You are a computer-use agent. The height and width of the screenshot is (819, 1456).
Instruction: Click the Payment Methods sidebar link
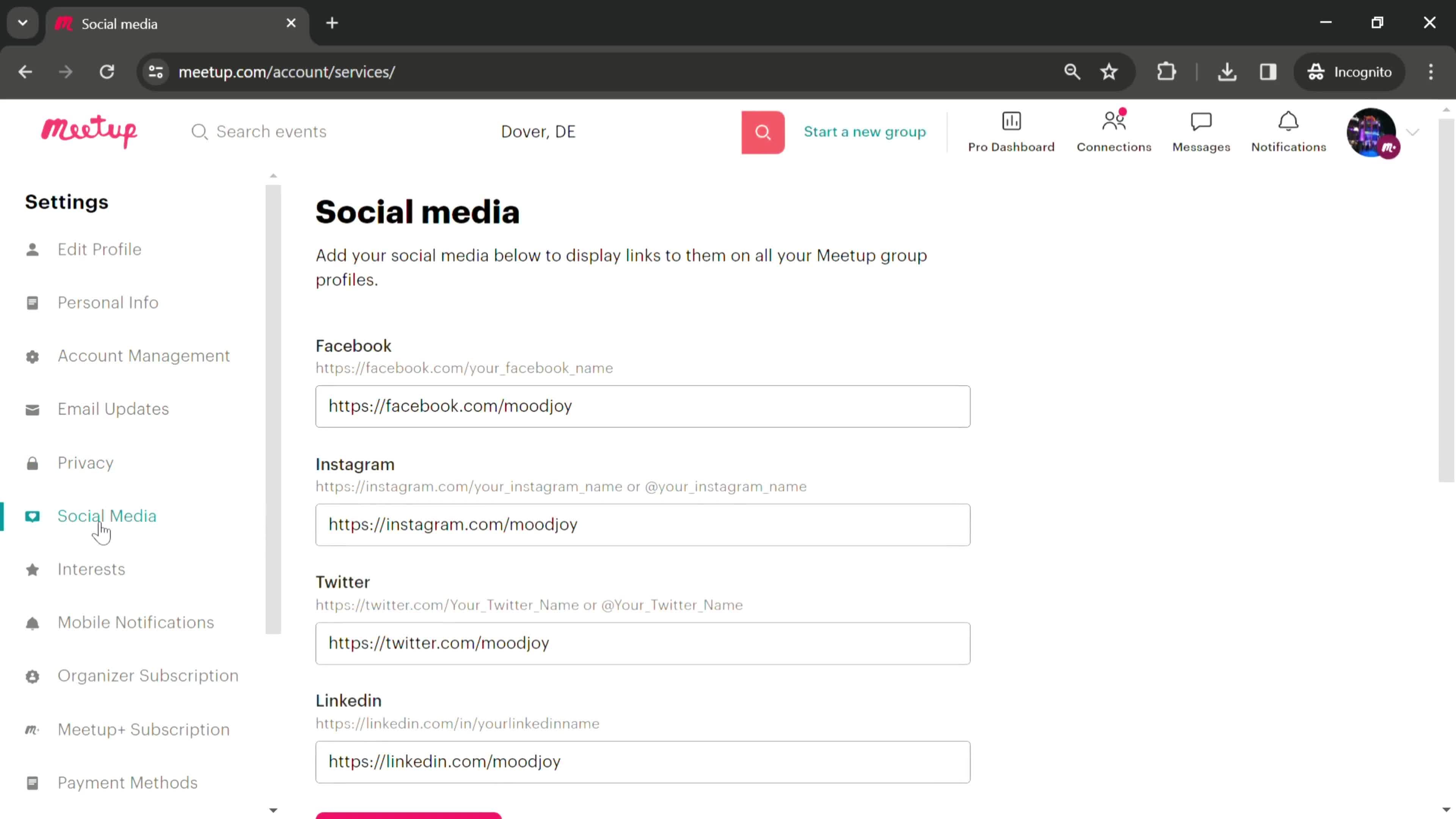pos(127,782)
